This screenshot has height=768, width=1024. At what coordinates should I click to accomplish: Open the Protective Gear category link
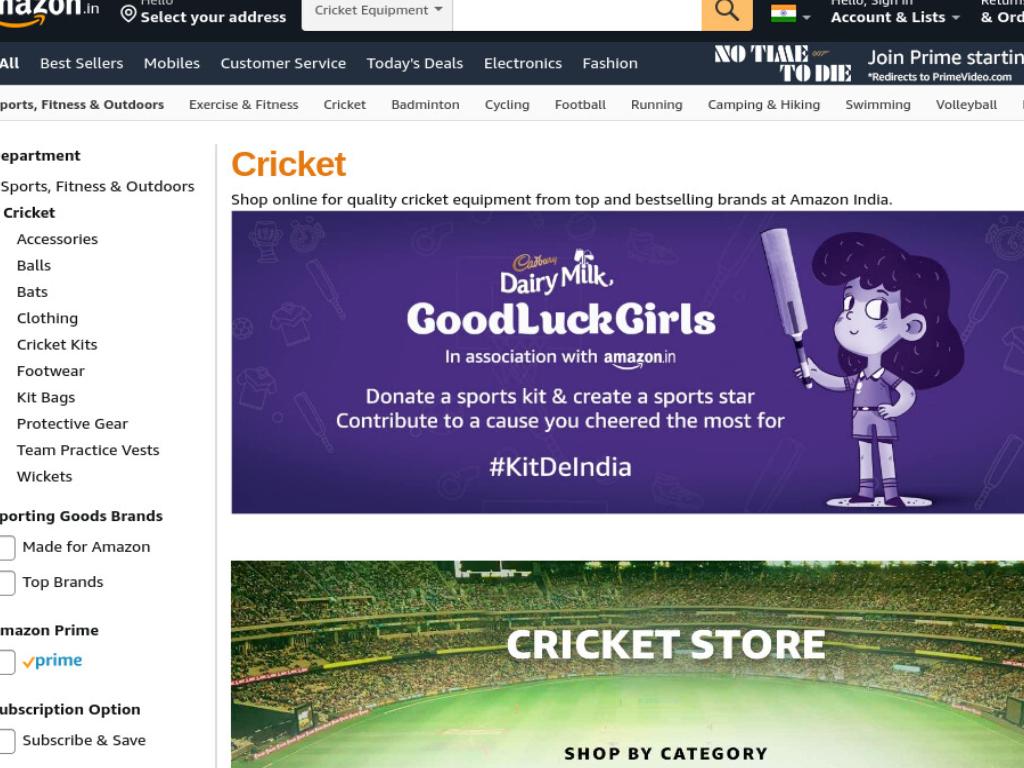point(72,424)
